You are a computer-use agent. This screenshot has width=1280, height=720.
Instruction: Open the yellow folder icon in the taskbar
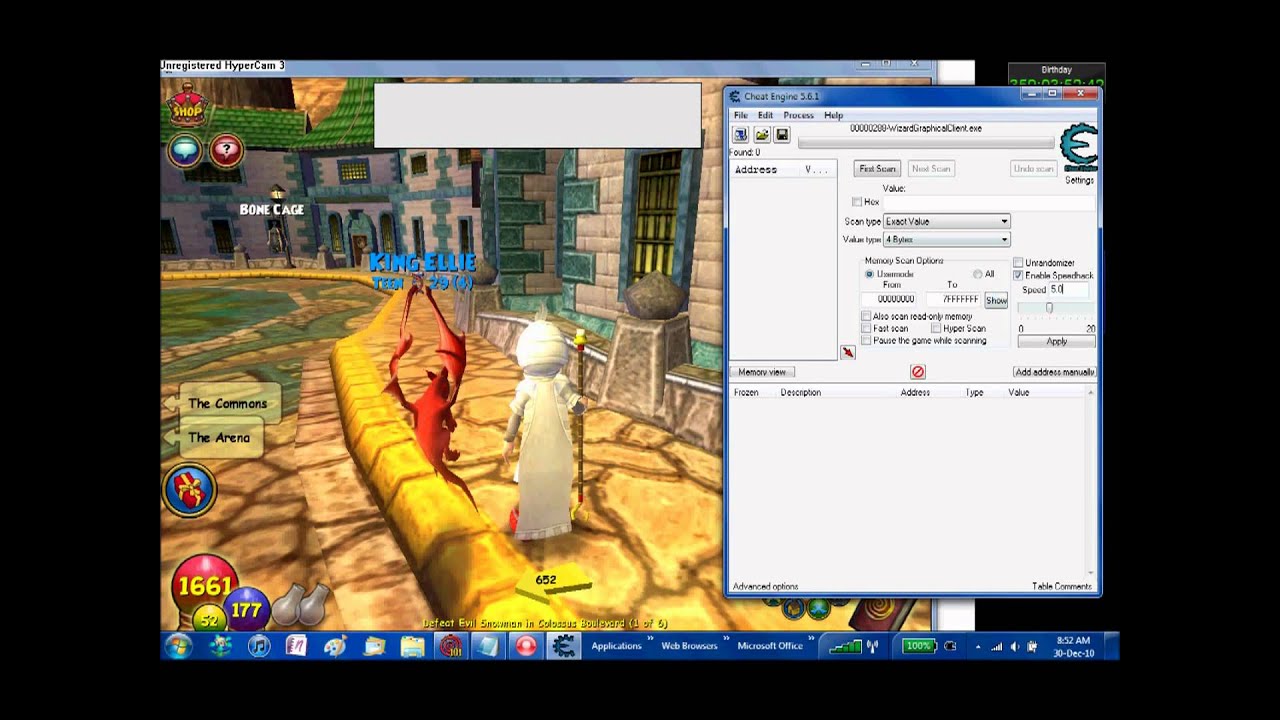coord(412,646)
